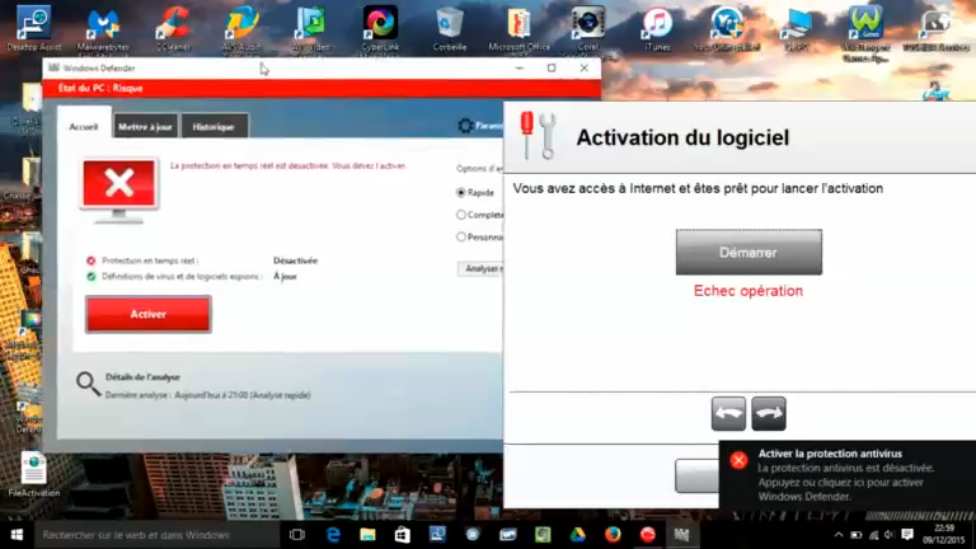The width and height of the screenshot is (976, 549).
Task: Click the Activer la protection antivirus notification
Action: 847,474
